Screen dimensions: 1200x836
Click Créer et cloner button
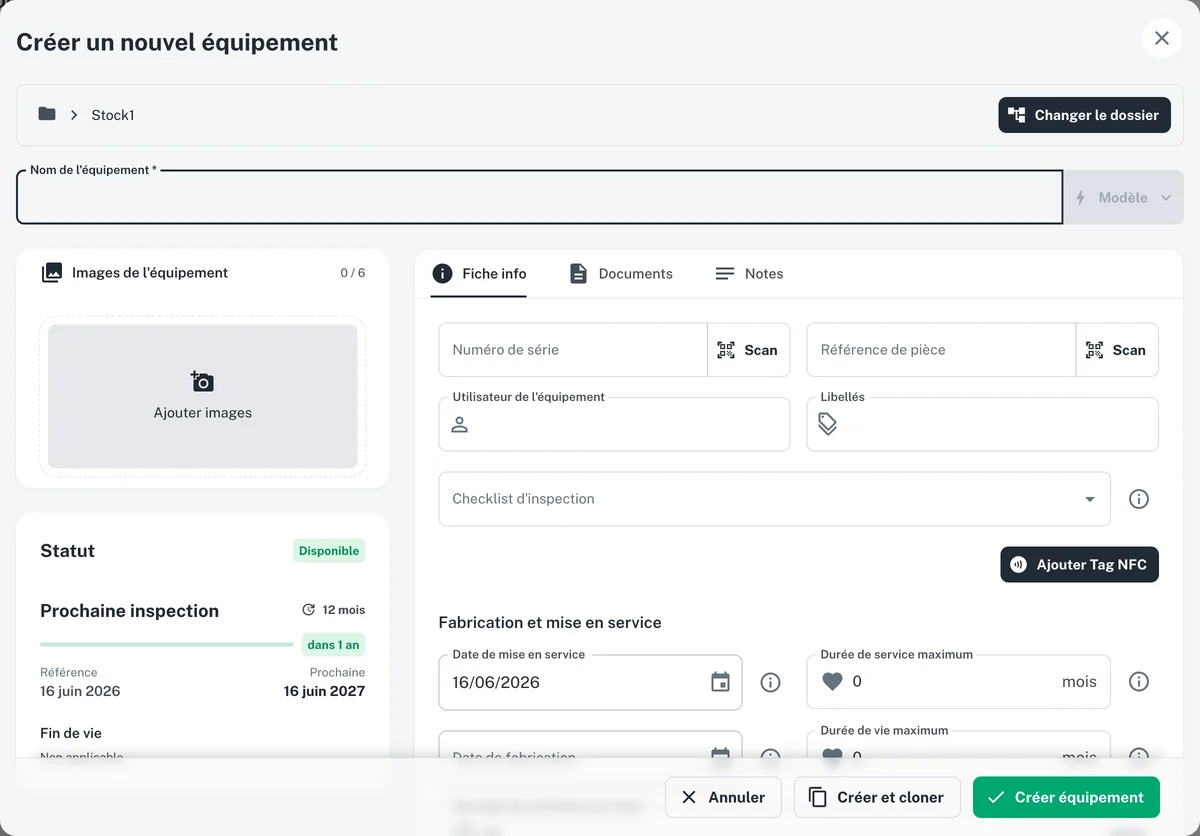[877, 797]
